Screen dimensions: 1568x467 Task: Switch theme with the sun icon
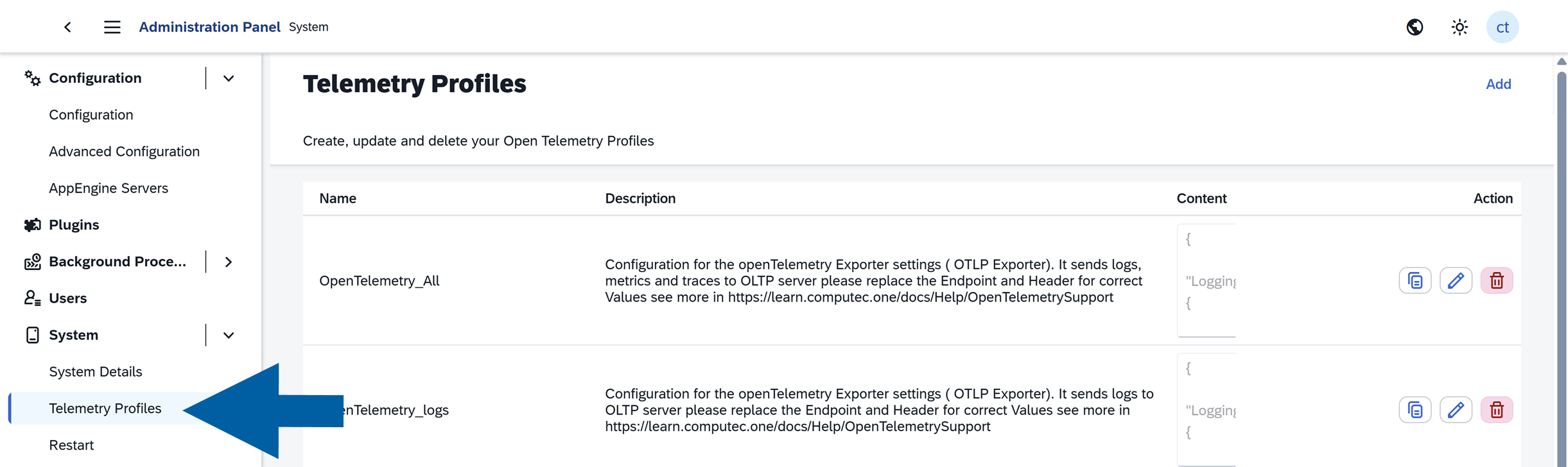pyautogui.click(x=1459, y=27)
